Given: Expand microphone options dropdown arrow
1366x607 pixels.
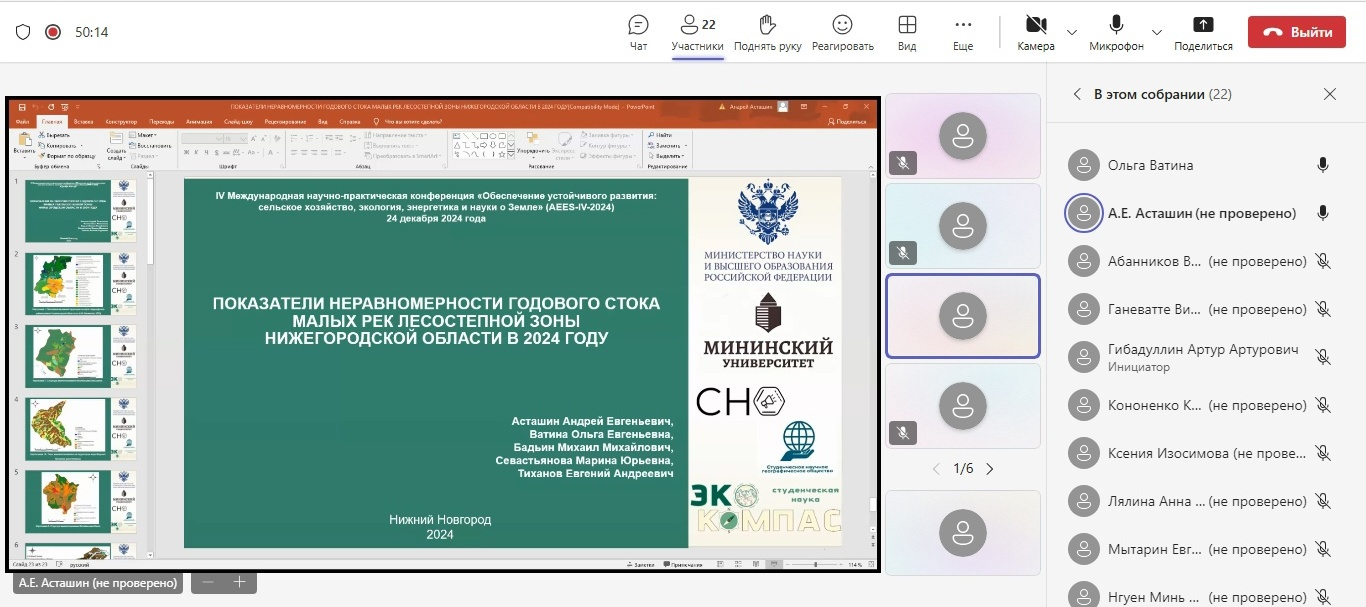Looking at the screenshot, I should pyautogui.click(x=1157, y=32).
